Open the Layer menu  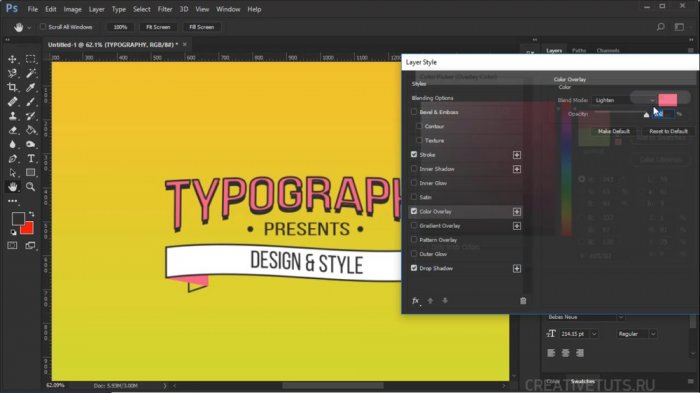pyautogui.click(x=96, y=9)
